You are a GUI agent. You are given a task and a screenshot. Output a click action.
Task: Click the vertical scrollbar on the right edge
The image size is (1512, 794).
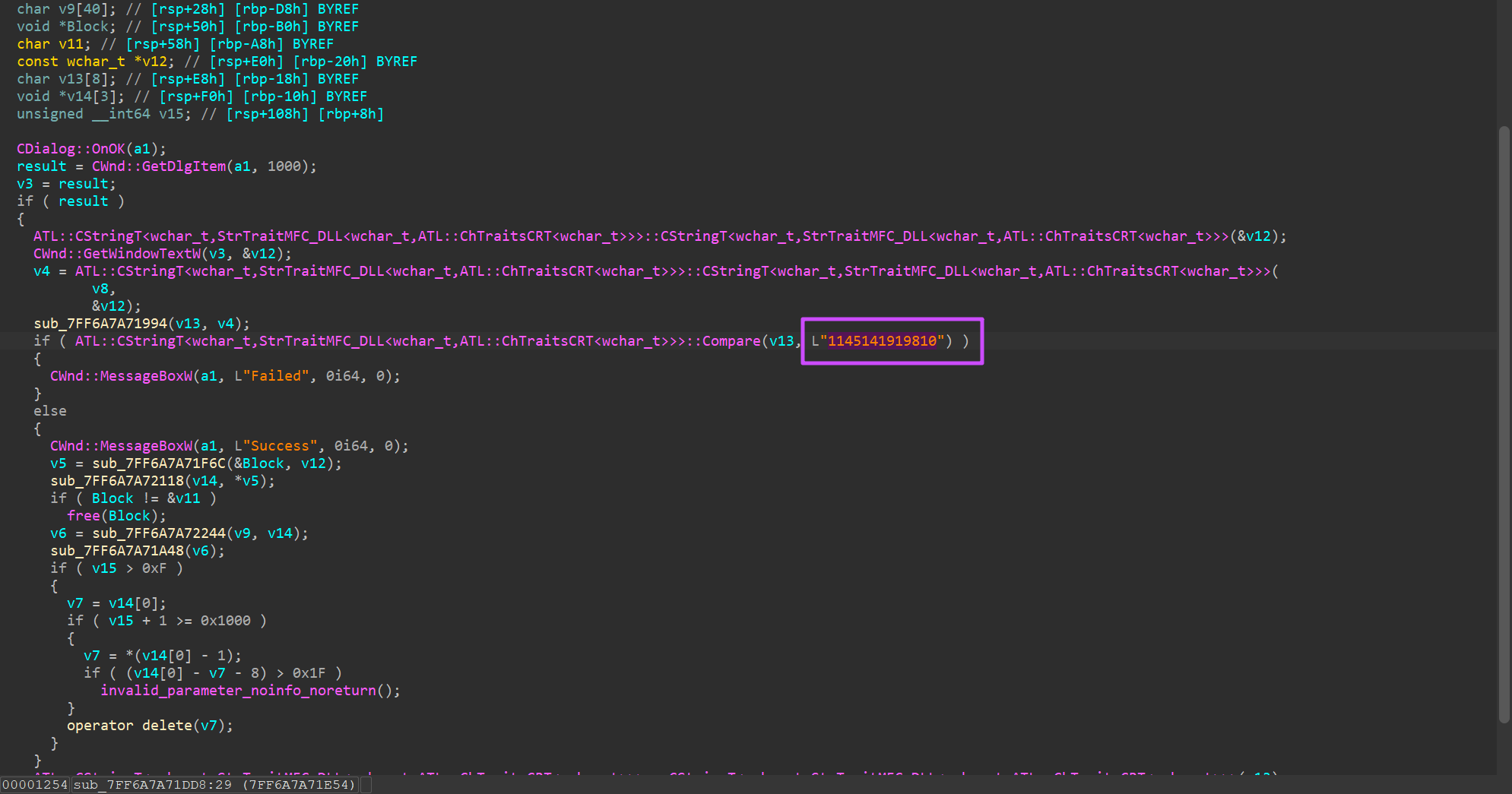(1504, 424)
